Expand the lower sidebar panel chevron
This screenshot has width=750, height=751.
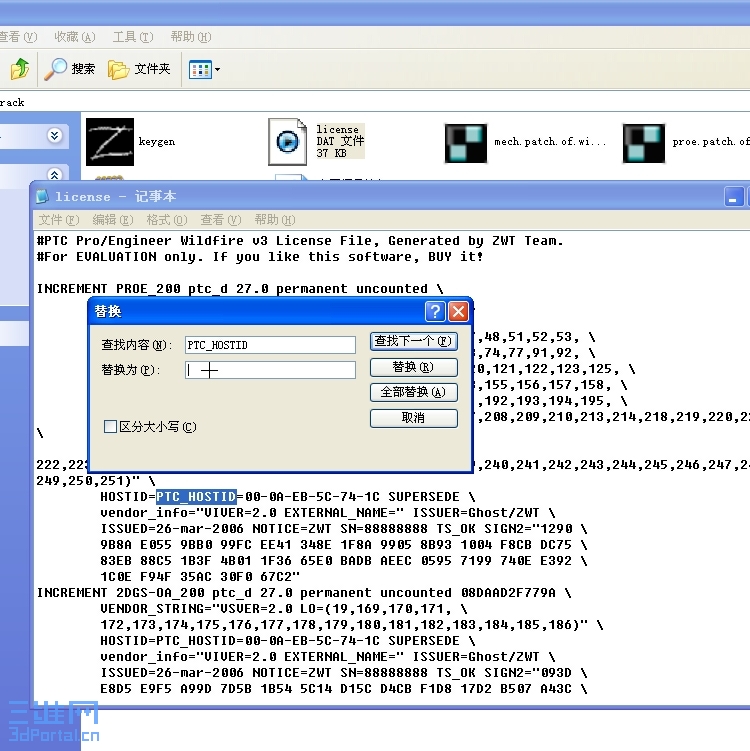[x=55, y=174]
